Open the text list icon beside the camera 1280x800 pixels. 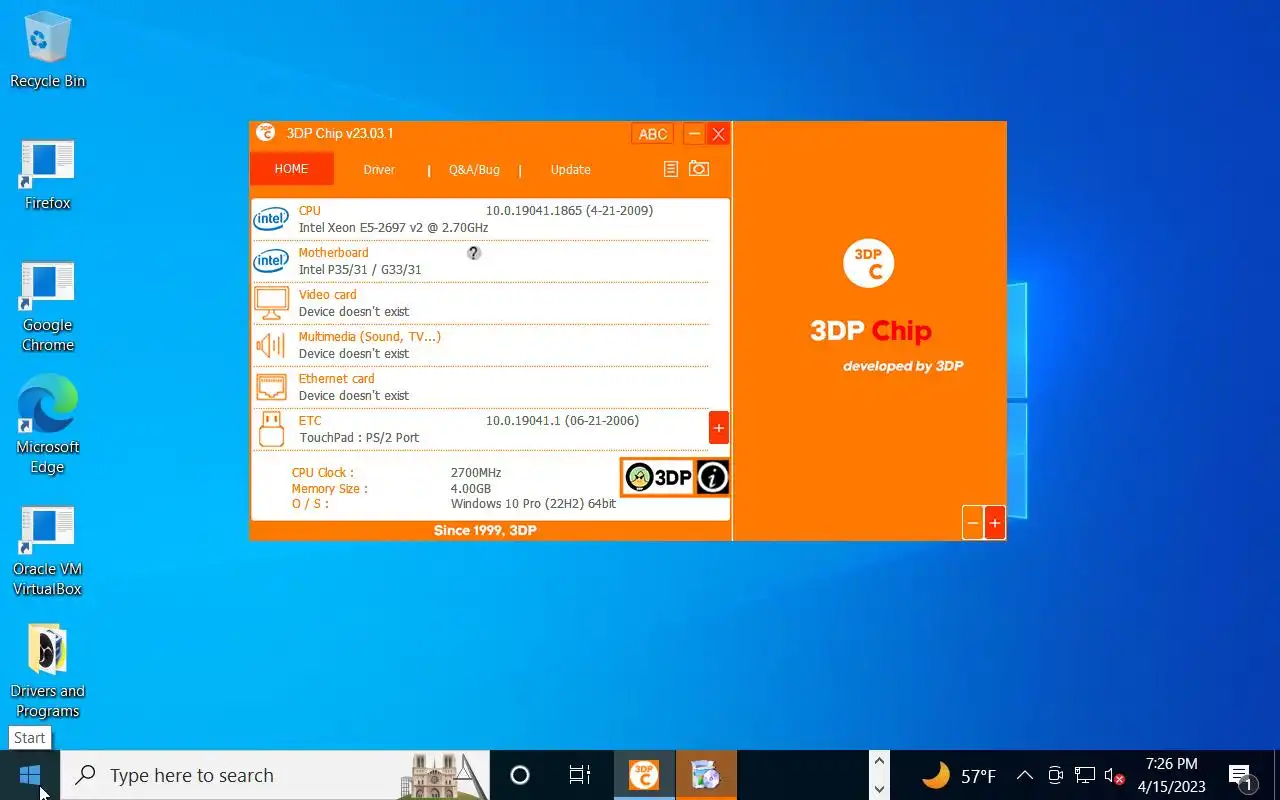pyautogui.click(x=671, y=169)
